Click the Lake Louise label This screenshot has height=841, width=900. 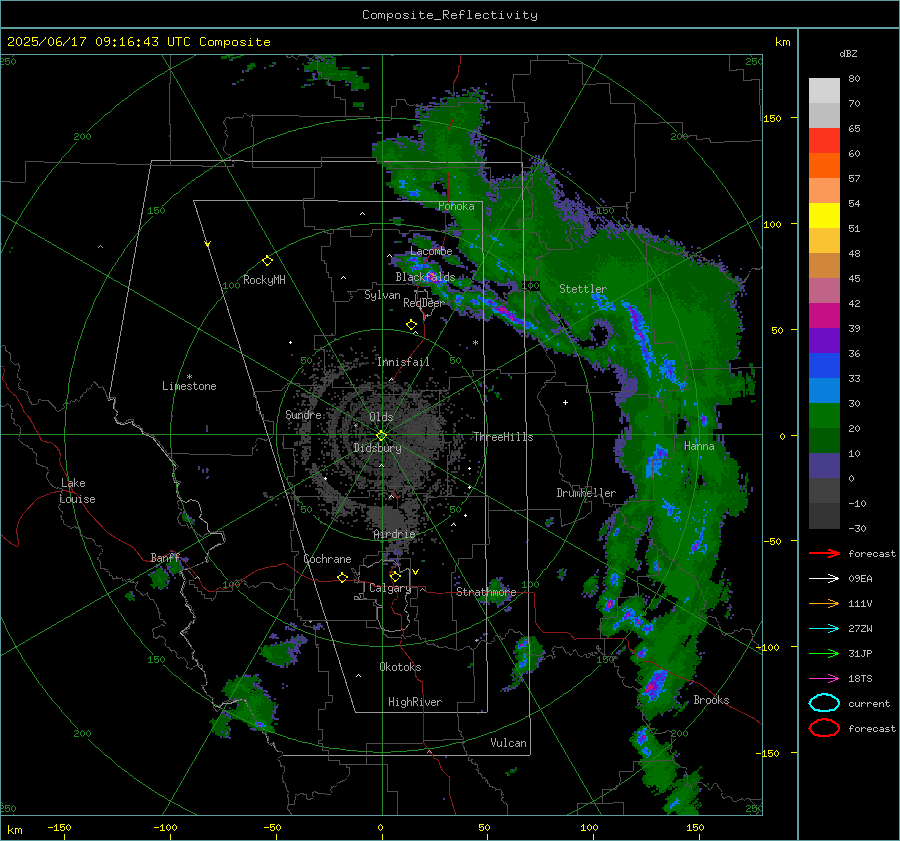[x=77, y=491]
